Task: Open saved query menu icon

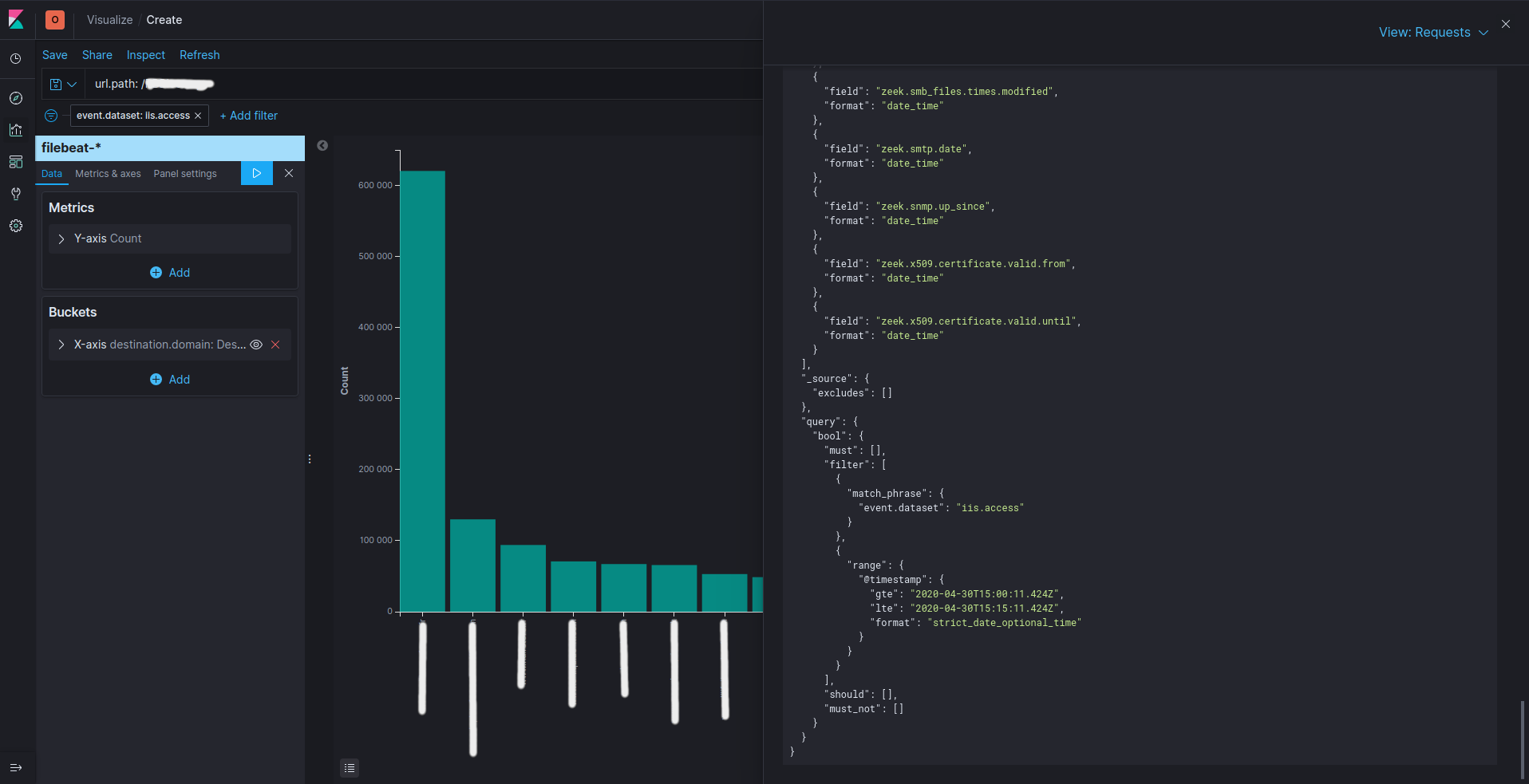Action: (x=63, y=84)
